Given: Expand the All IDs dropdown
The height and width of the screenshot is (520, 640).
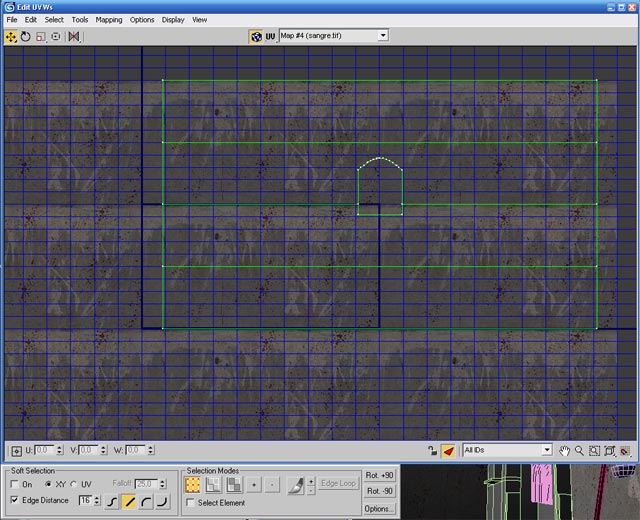Looking at the screenshot, I should click(507, 450).
